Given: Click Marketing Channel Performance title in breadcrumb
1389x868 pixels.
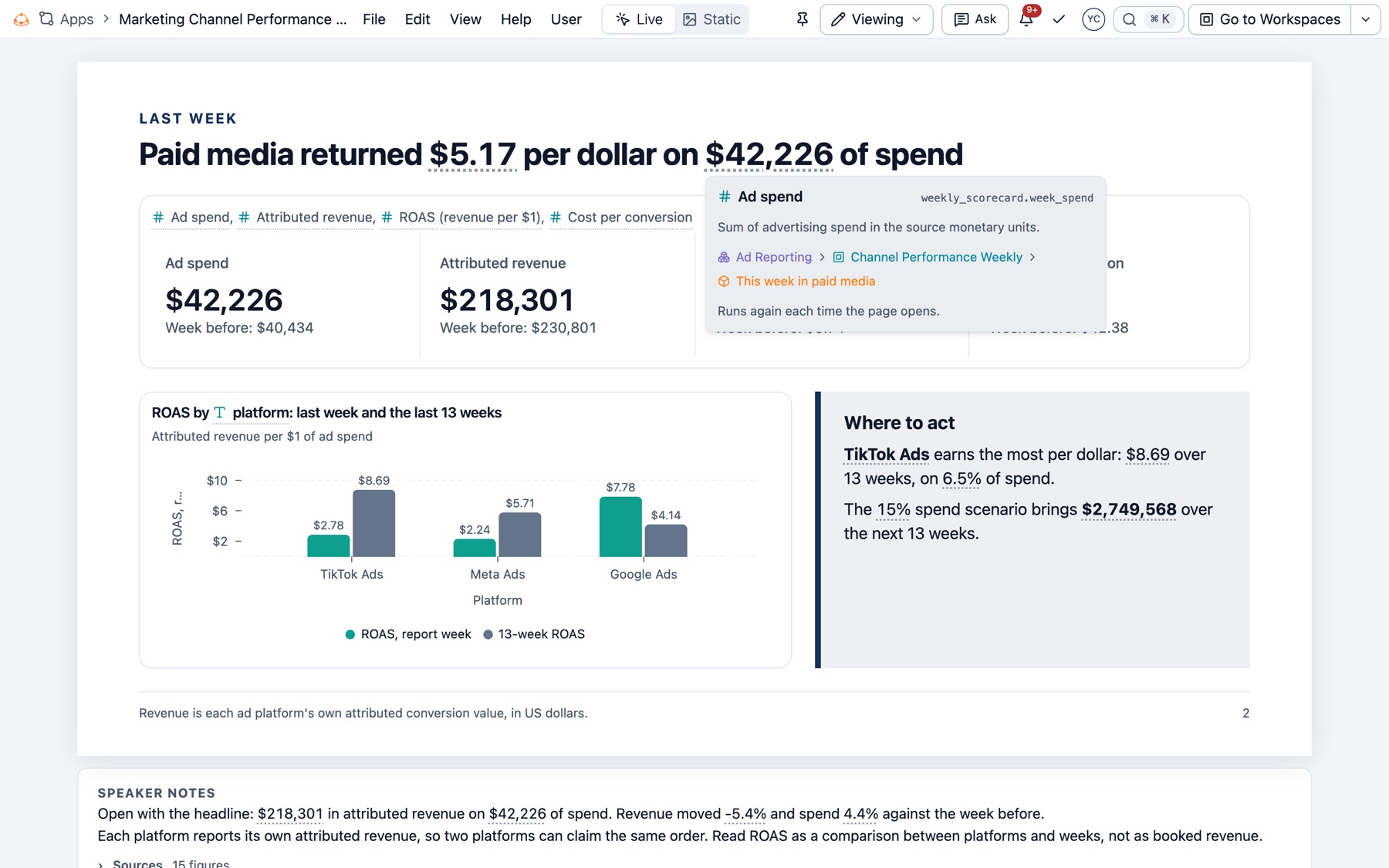Looking at the screenshot, I should pyautogui.click(x=233, y=19).
